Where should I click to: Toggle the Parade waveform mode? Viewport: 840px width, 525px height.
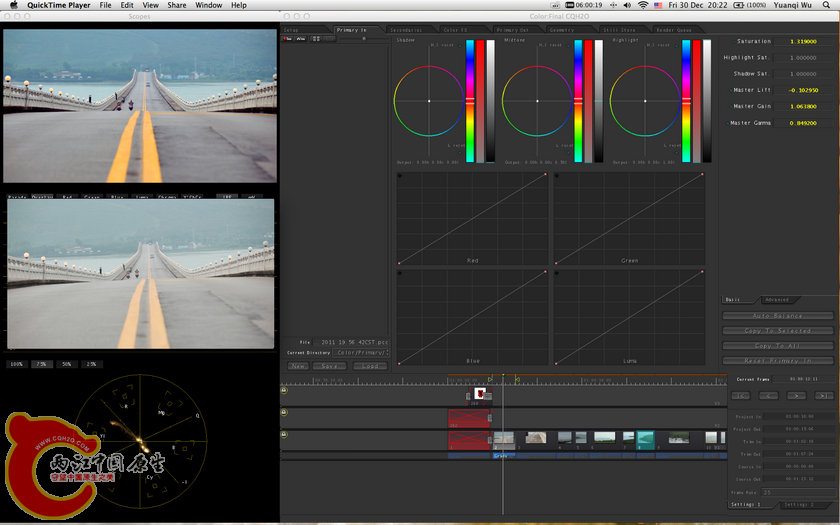(x=18, y=197)
